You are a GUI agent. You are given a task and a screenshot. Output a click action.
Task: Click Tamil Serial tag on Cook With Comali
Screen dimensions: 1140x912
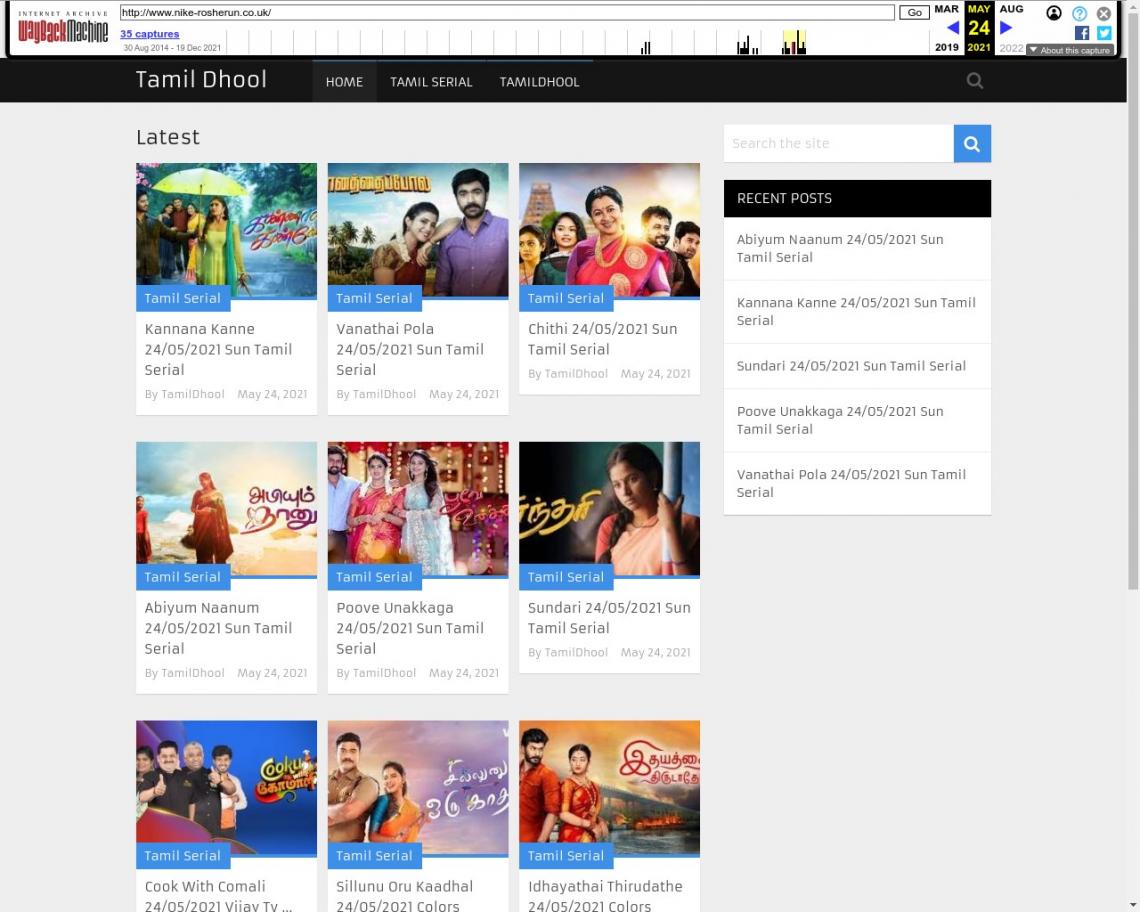coord(182,855)
